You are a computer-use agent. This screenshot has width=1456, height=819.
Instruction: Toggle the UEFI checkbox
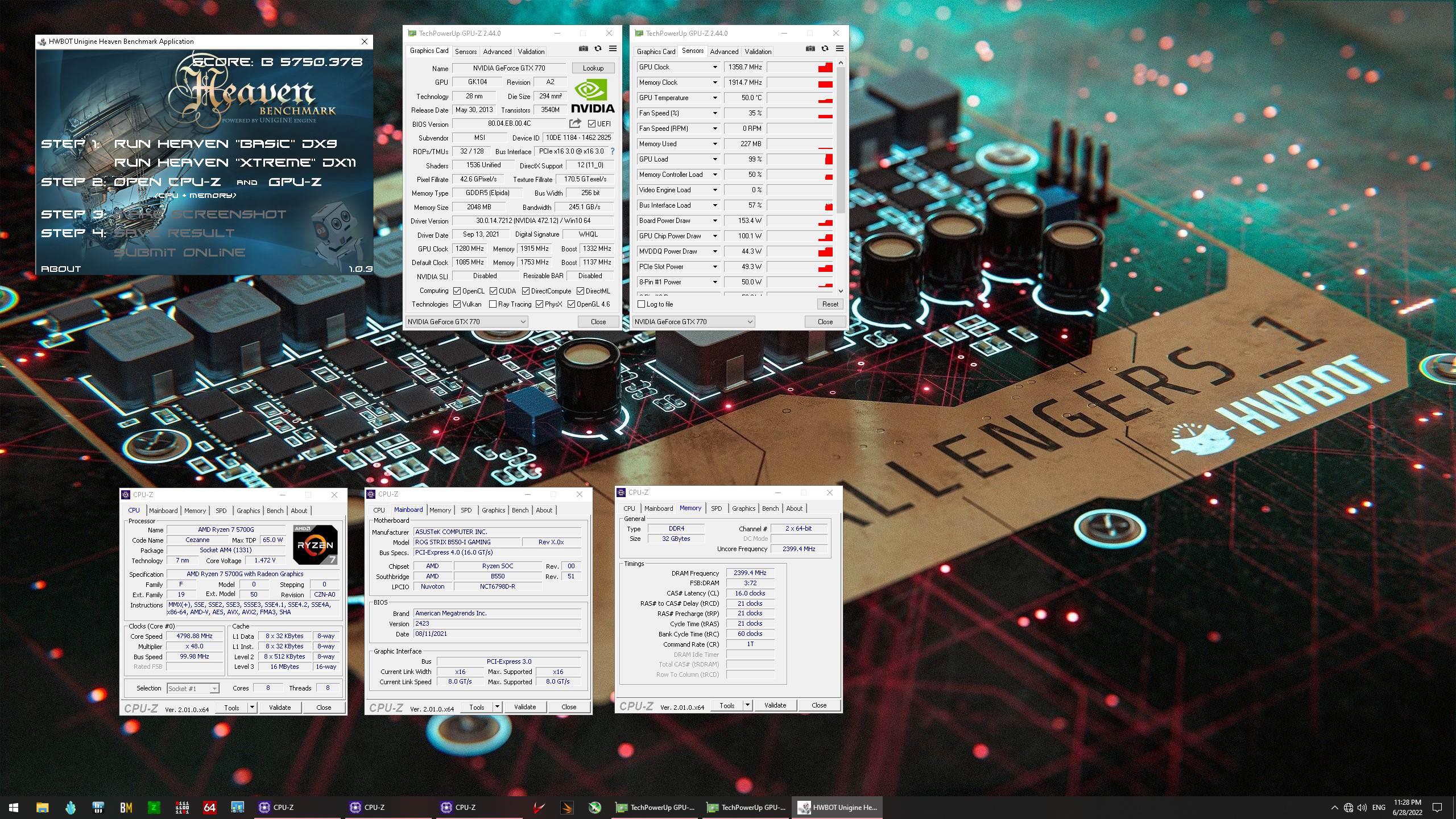click(591, 123)
